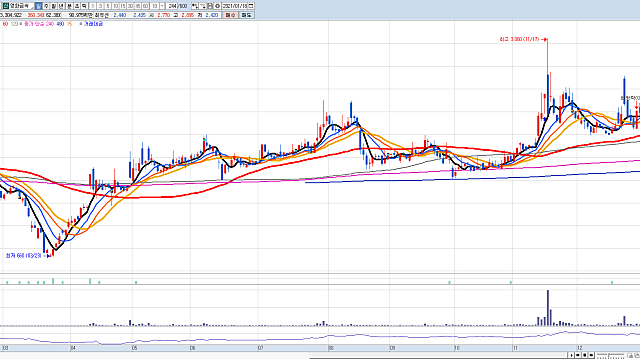The width and height of the screenshot is (640, 360).
Task: Click the second chart tool icon after 600
Action: click(x=203, y=6)
